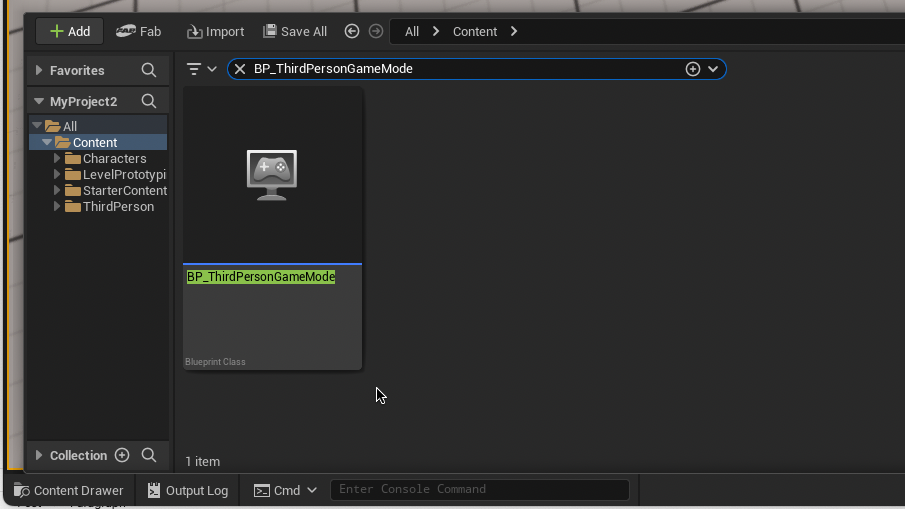Image resolution: width=905 pixels, height=509 pixels.
Task: Click the Save All button
Action: pos(295,31)
